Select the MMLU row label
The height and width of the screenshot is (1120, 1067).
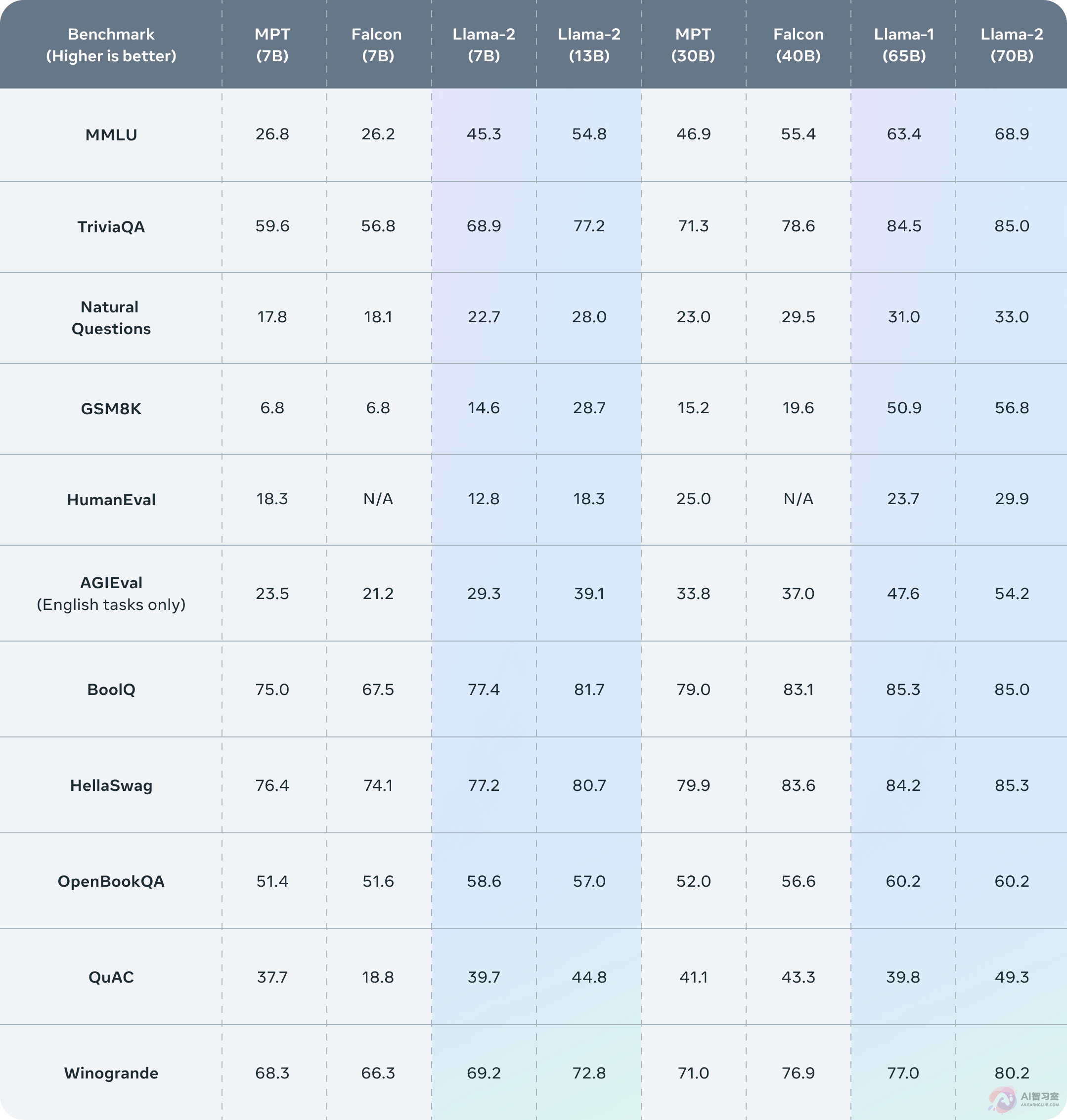[x=111, y=135]
